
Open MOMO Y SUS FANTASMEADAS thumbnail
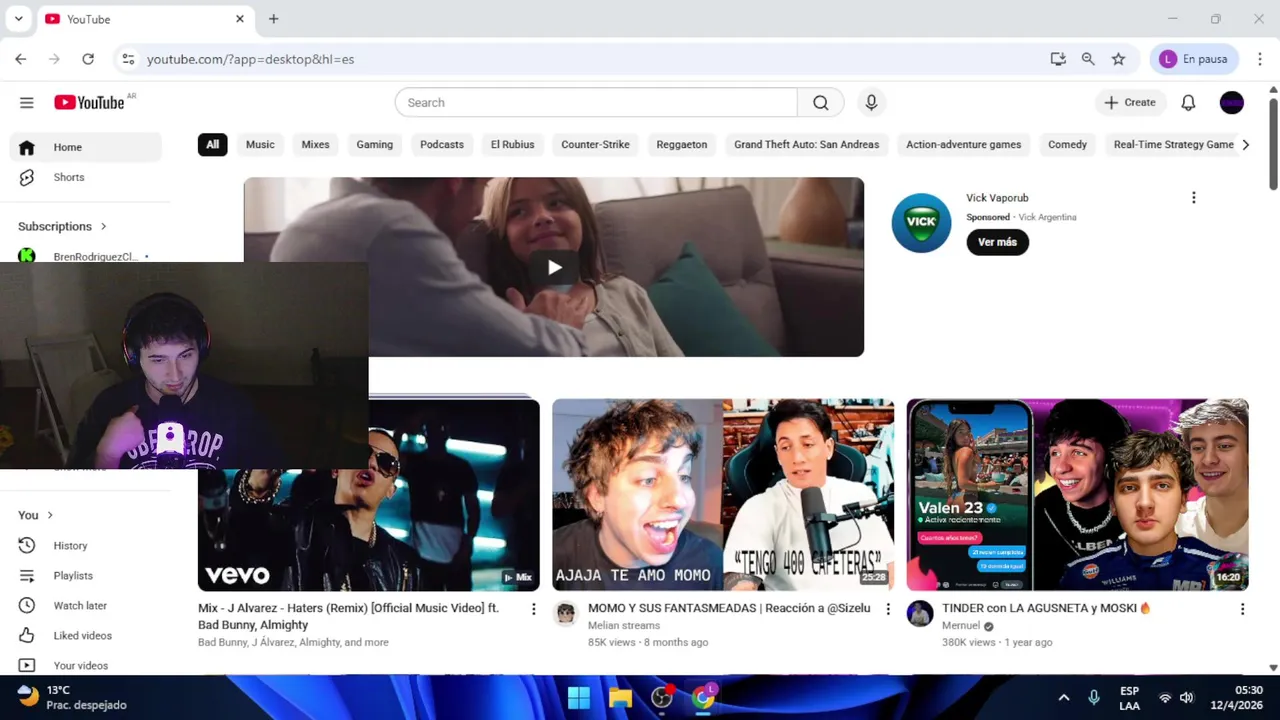[x=723, y=495]
